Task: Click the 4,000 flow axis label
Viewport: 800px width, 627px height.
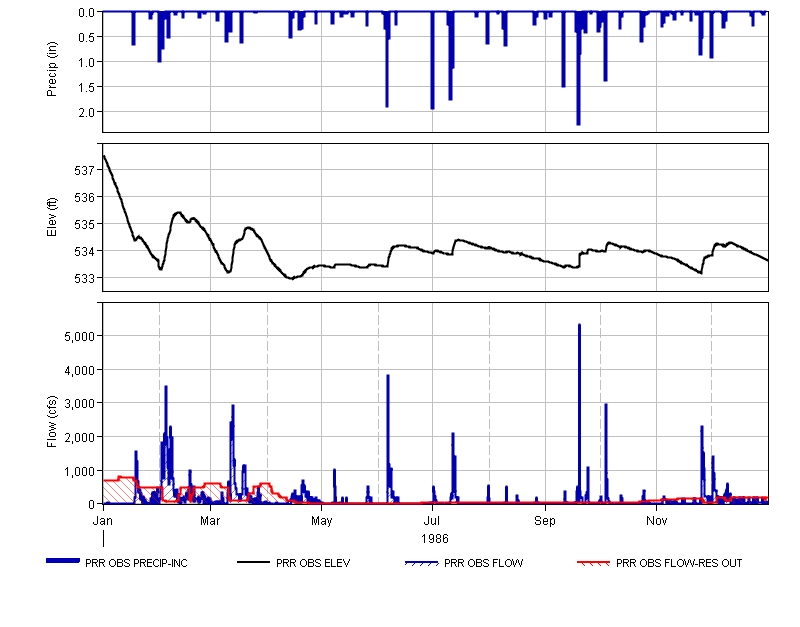Action: click(80, 370)
